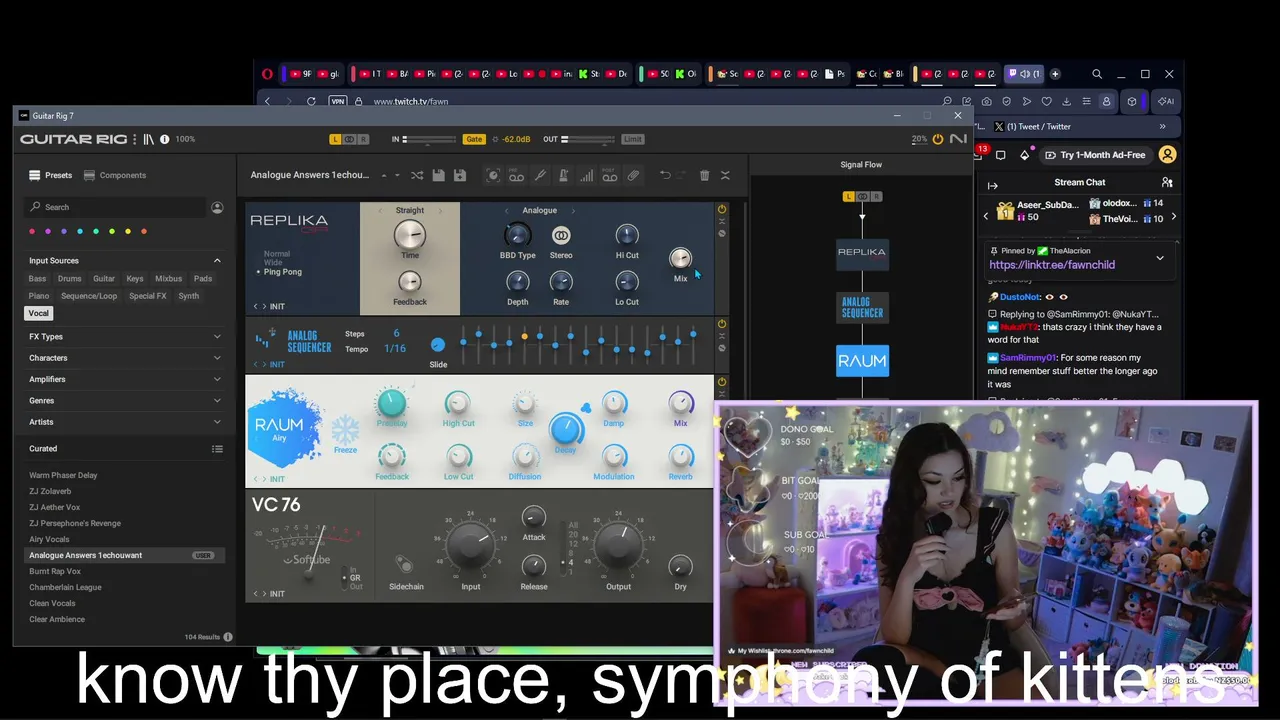Switch the Curated results list view
This screenshot has width=1280, height=720.
click(217, 449)
